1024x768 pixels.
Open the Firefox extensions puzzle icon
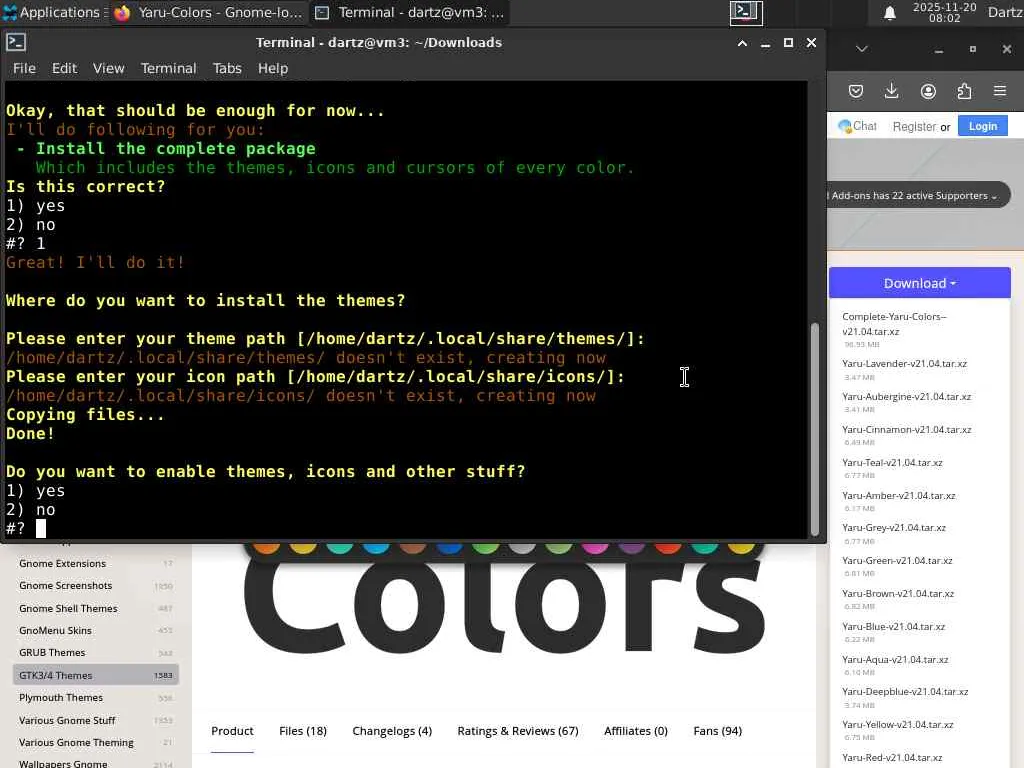(x=964, y=91)
